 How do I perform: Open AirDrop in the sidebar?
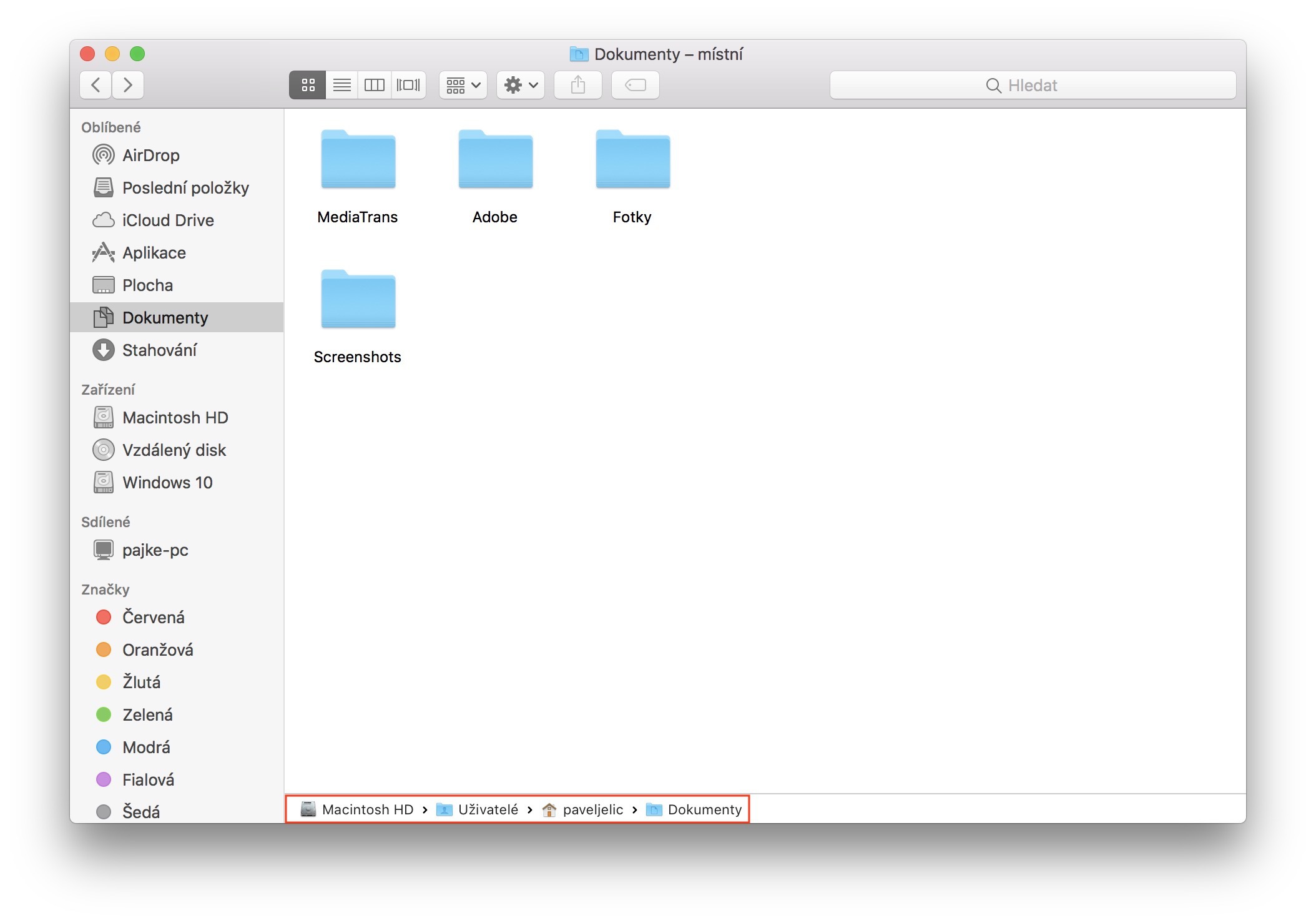(x=150, y=155)
